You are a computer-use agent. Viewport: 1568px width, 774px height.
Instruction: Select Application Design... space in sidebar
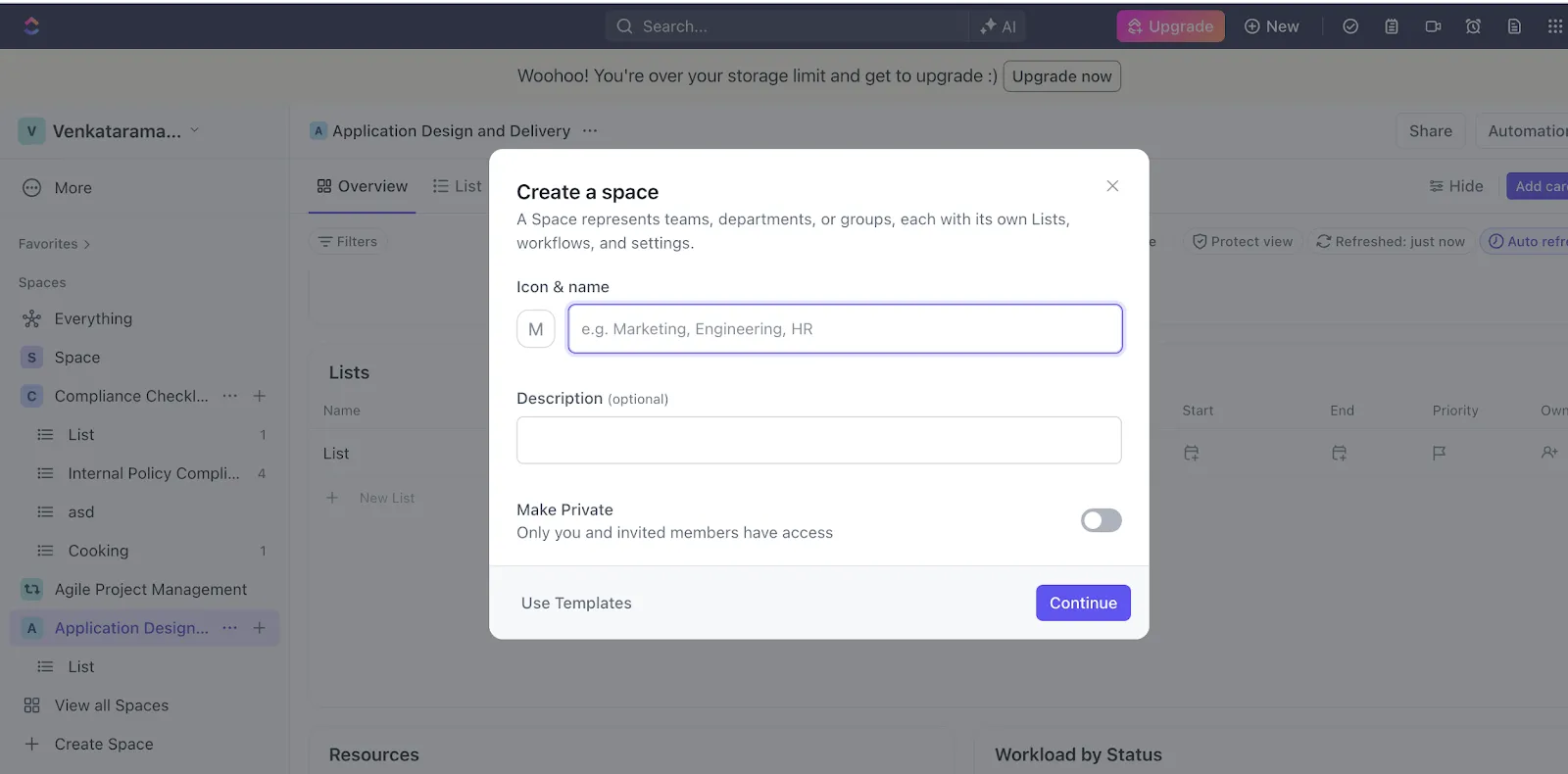tap(131, 628)
